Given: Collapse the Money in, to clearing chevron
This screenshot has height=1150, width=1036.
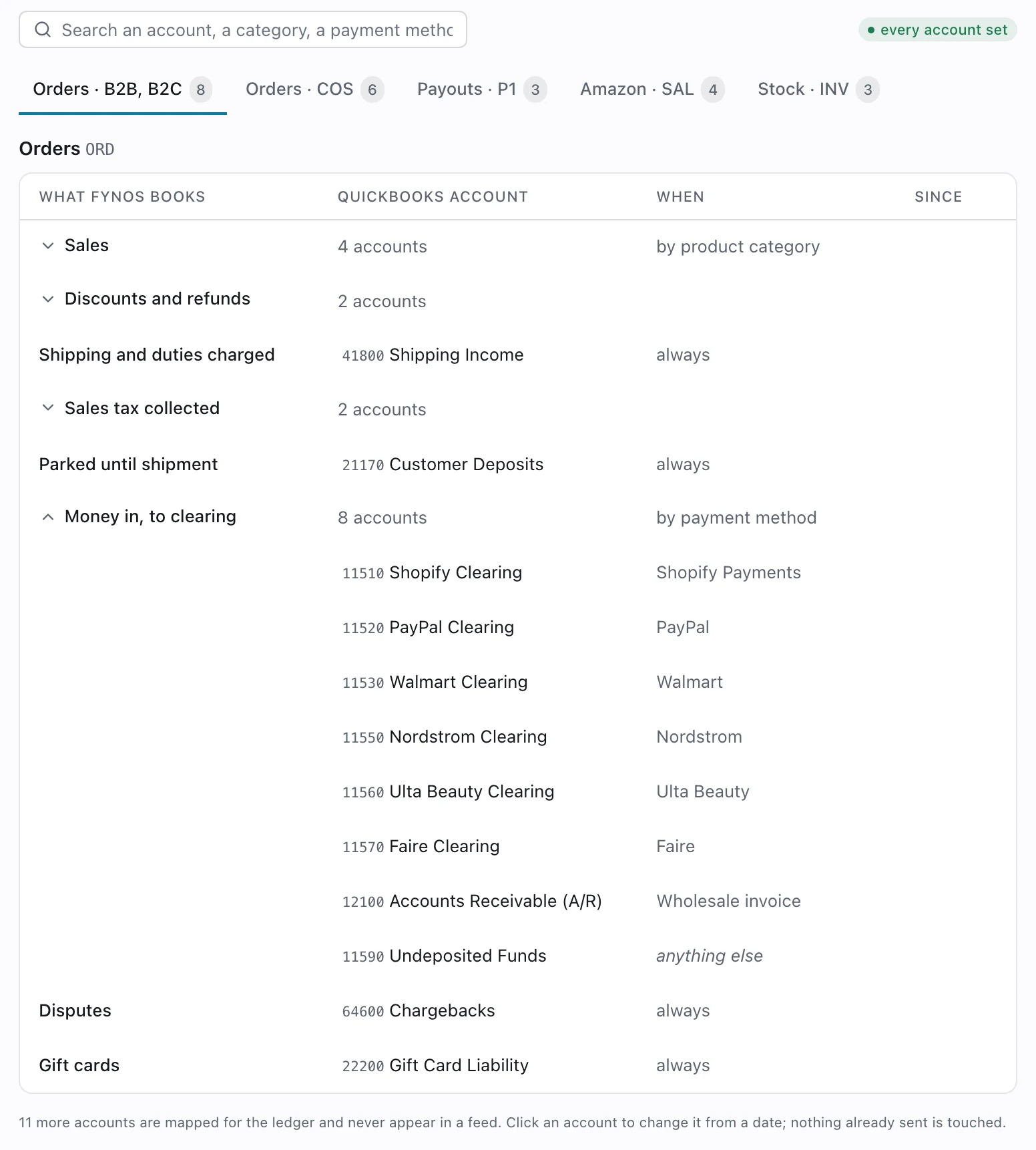Looking at the screenshot, I should (48, 517).
